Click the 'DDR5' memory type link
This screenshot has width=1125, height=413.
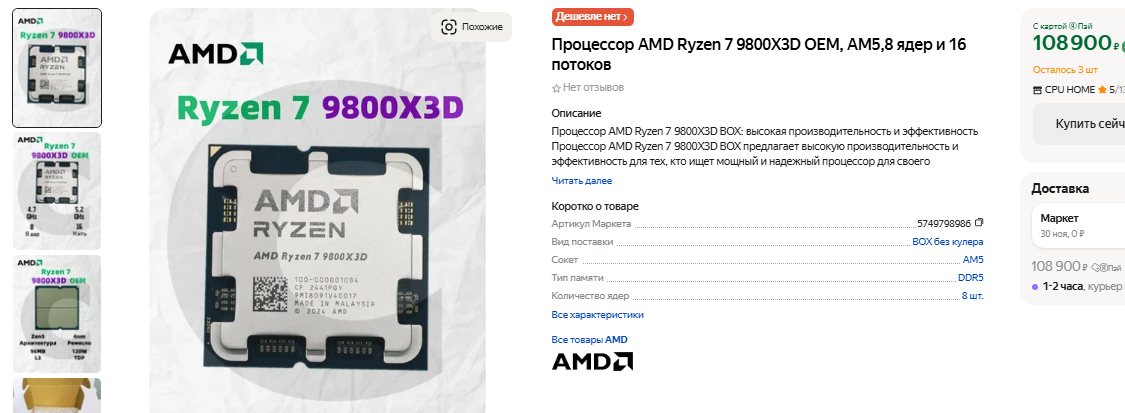pos(970,278)
